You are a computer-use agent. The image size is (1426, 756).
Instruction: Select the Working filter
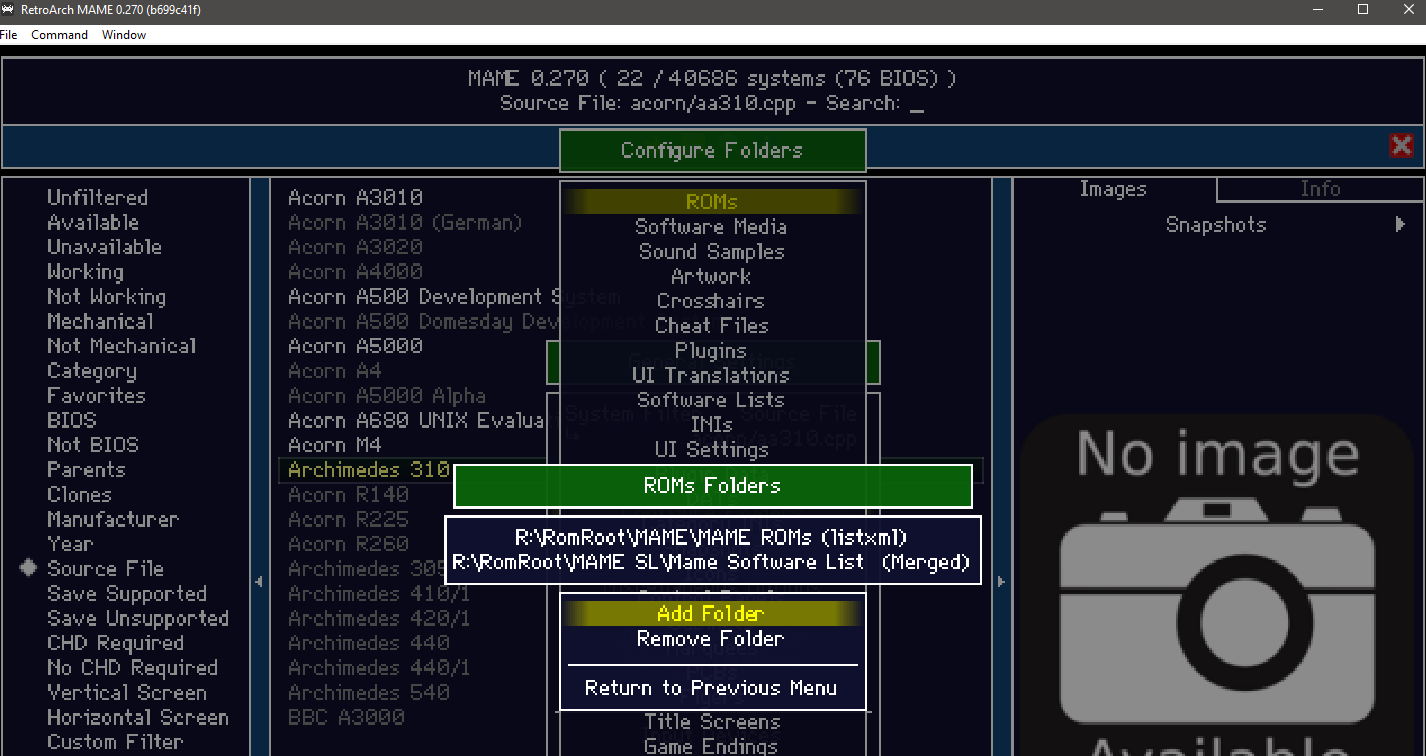pos(85,272)
